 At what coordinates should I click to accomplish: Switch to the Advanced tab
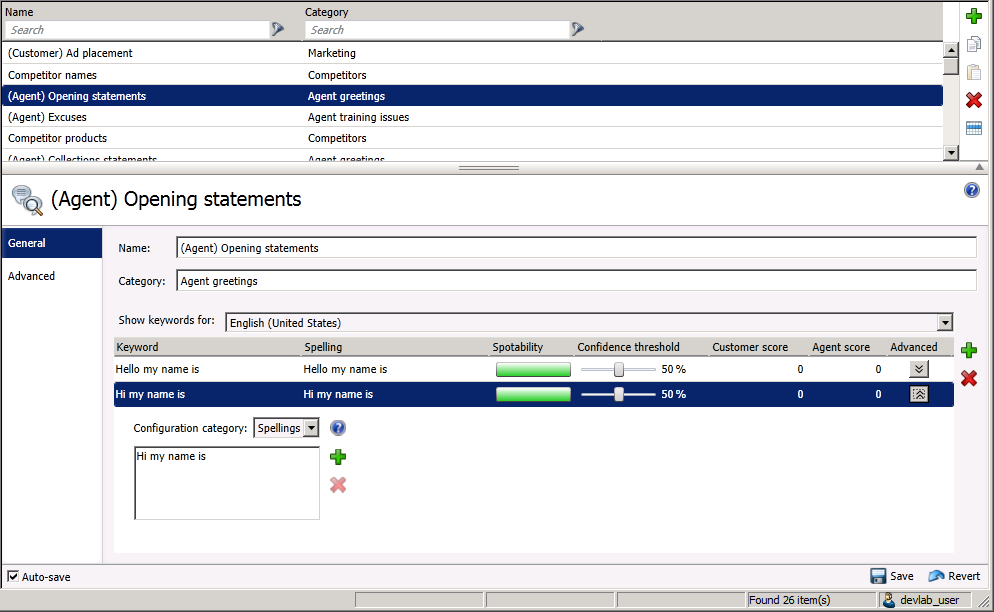click(x=32, y=276)
